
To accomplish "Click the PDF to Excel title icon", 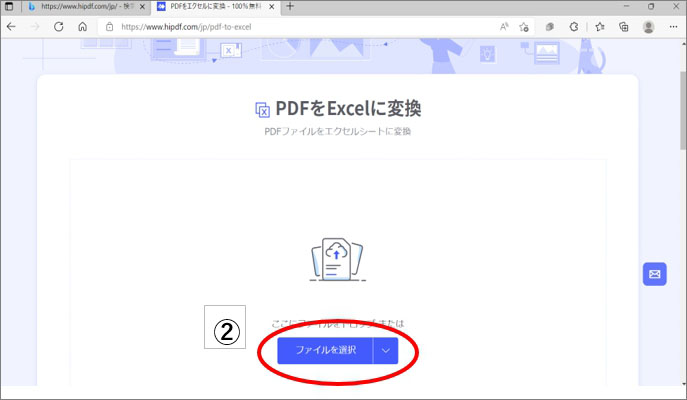I will tap(262, 110).
